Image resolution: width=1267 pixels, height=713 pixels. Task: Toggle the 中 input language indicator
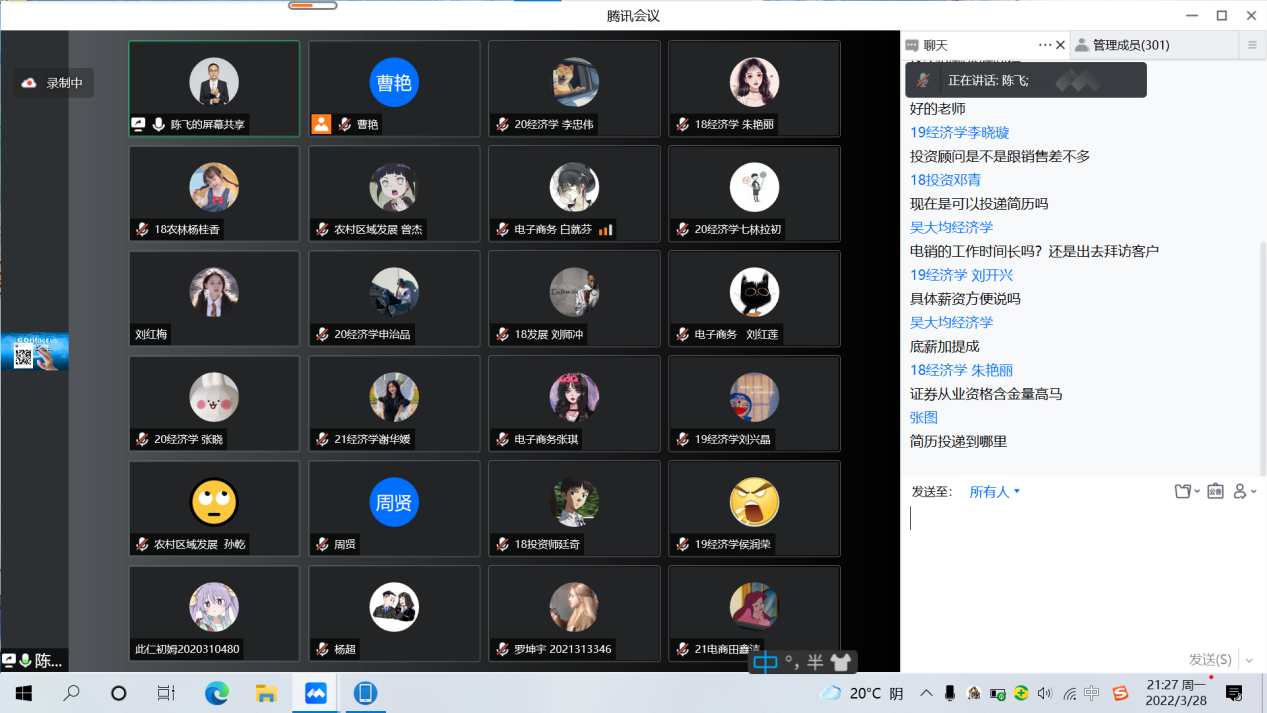765,662
